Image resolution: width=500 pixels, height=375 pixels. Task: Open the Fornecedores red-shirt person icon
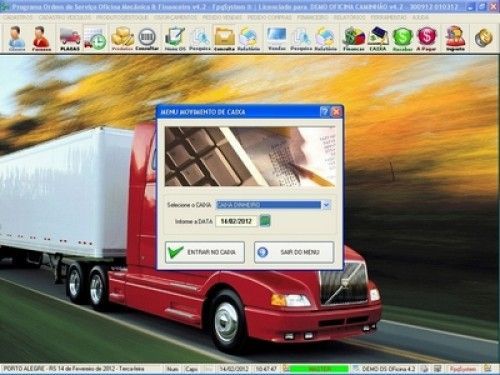coord(41,38)
